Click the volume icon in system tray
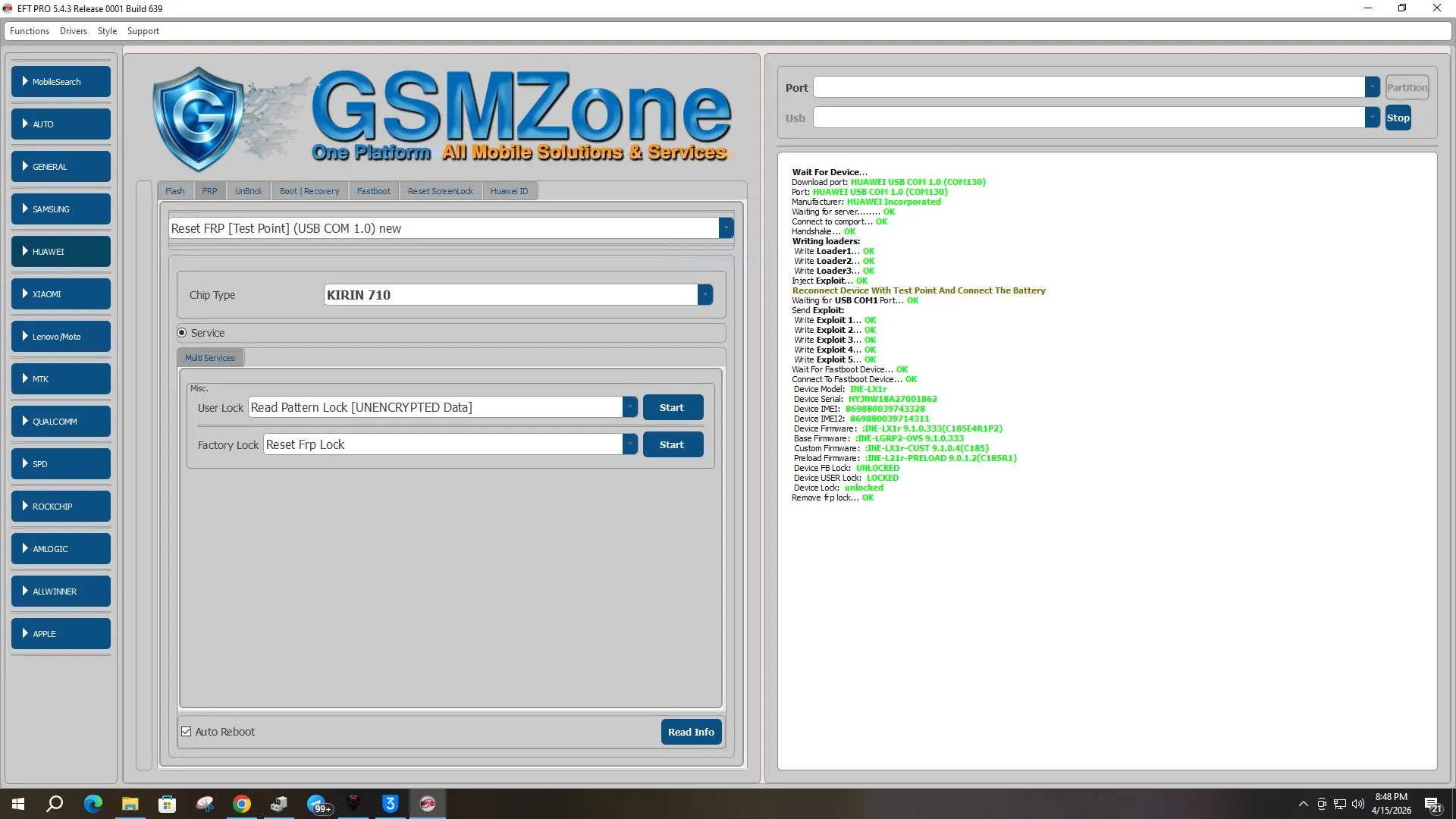The image size is (1456, 819). click(1357, 804)
